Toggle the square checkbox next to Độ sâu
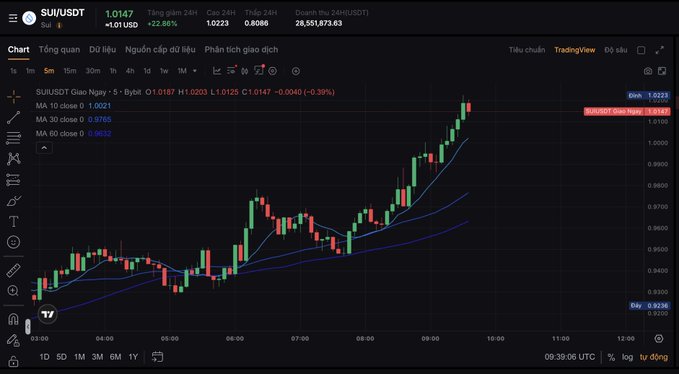The height and width of the screenshot is (374, 679). pyautogui.click(x=641, y=50)
